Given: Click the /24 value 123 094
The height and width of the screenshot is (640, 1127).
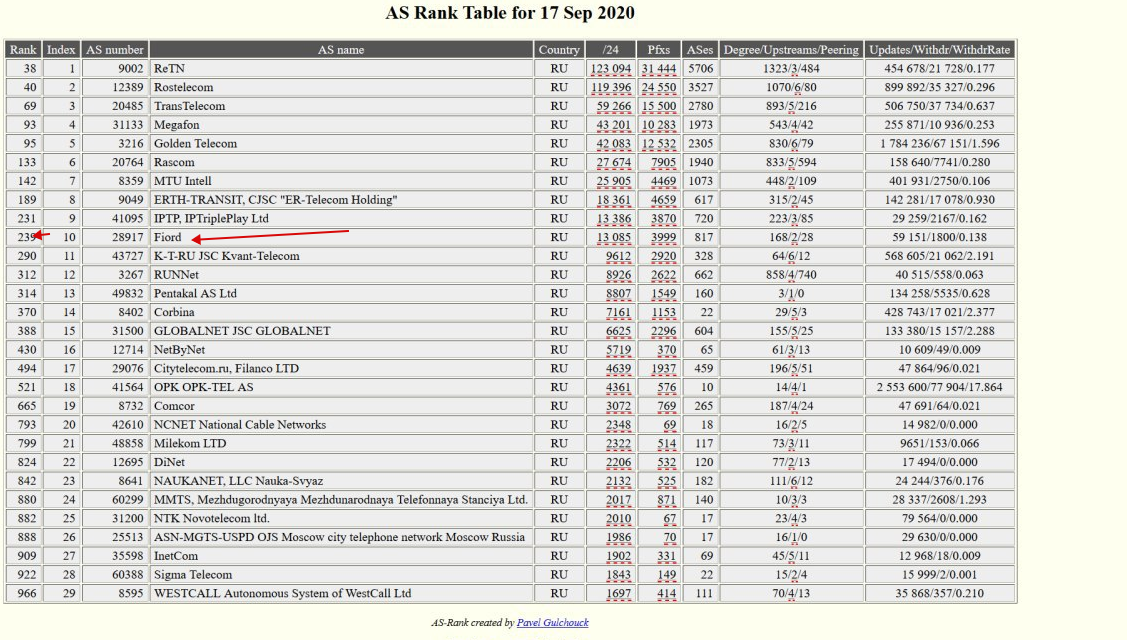Looking at the screenshot, I should 611,69.
